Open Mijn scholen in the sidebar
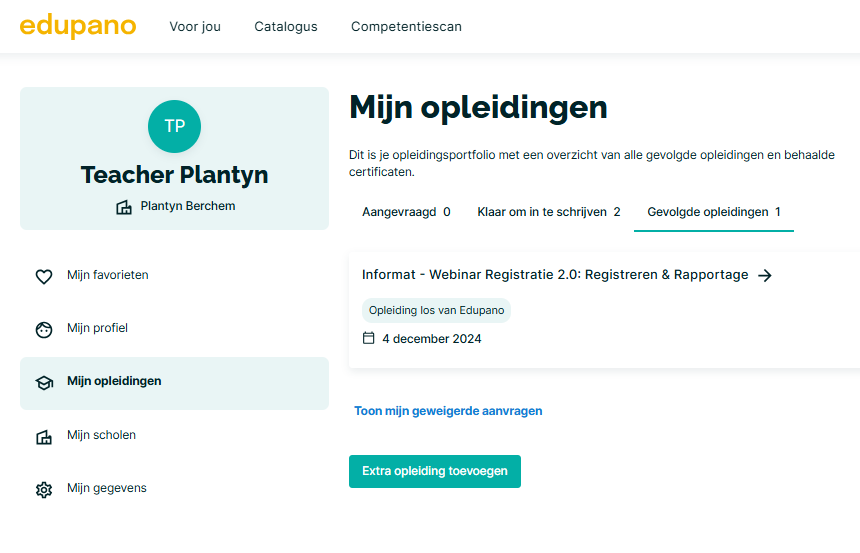860x553 pixels. (x=101, y=435)
